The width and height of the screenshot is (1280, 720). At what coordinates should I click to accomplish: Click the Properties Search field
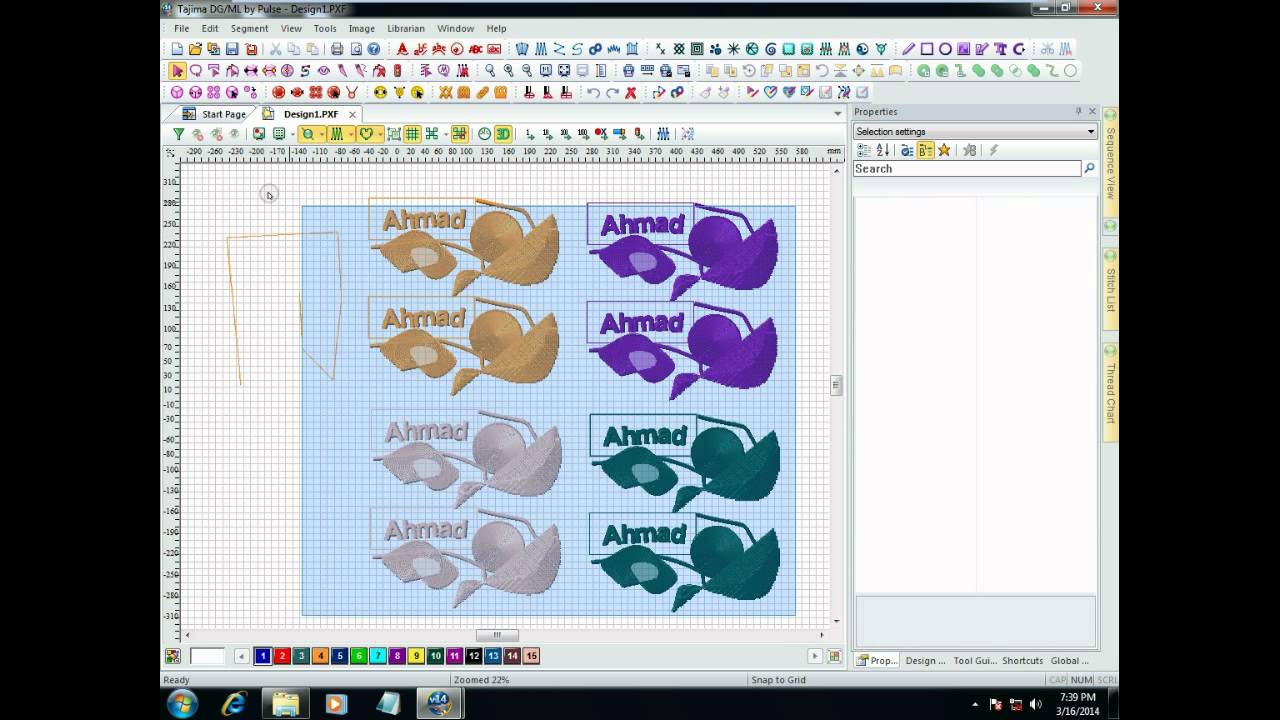click(x=967, y=169)
